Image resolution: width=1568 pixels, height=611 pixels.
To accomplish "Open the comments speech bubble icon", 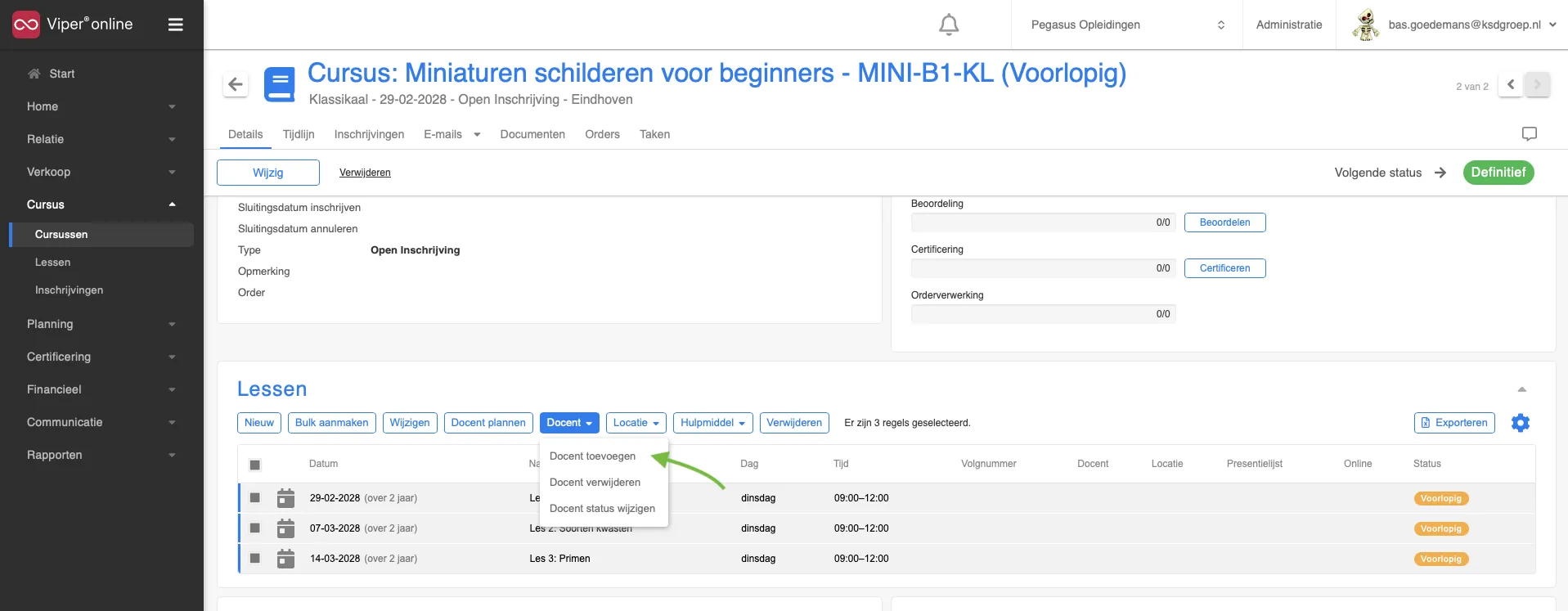I will (1529, 134).
